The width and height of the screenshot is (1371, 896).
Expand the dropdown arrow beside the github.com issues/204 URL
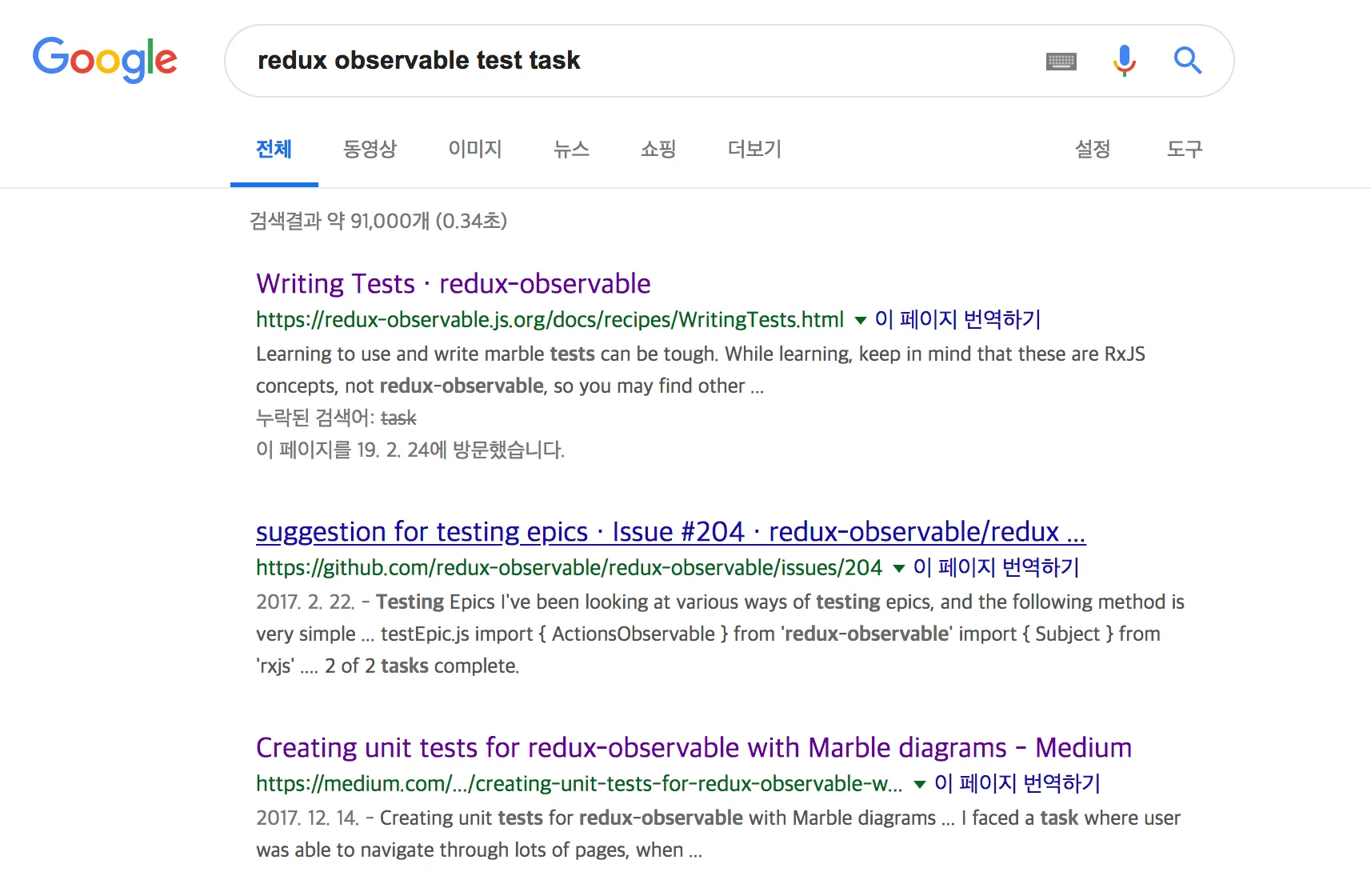point(899,569)
